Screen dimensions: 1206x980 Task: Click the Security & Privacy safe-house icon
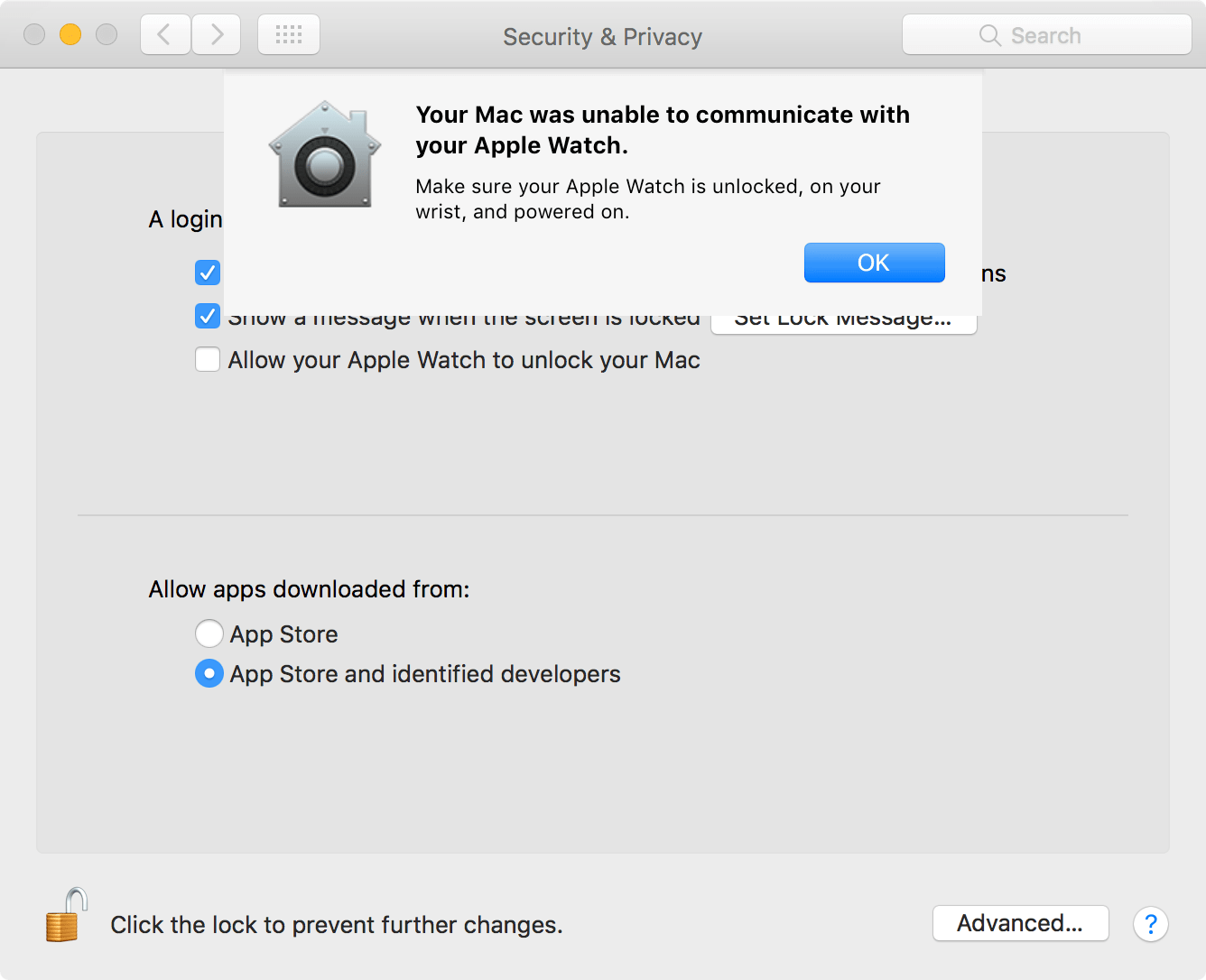(x=325, y=154)
